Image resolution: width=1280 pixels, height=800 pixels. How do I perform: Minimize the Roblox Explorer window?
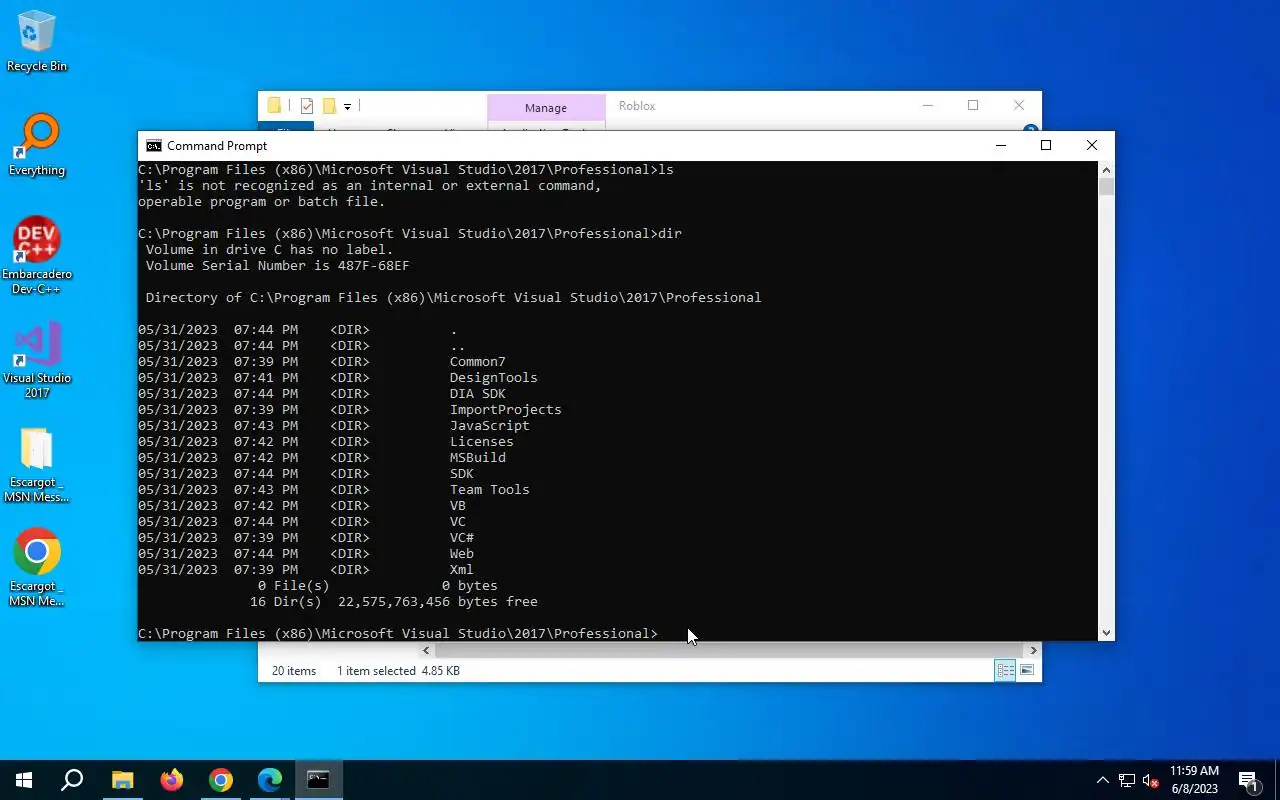pos(927,106)
